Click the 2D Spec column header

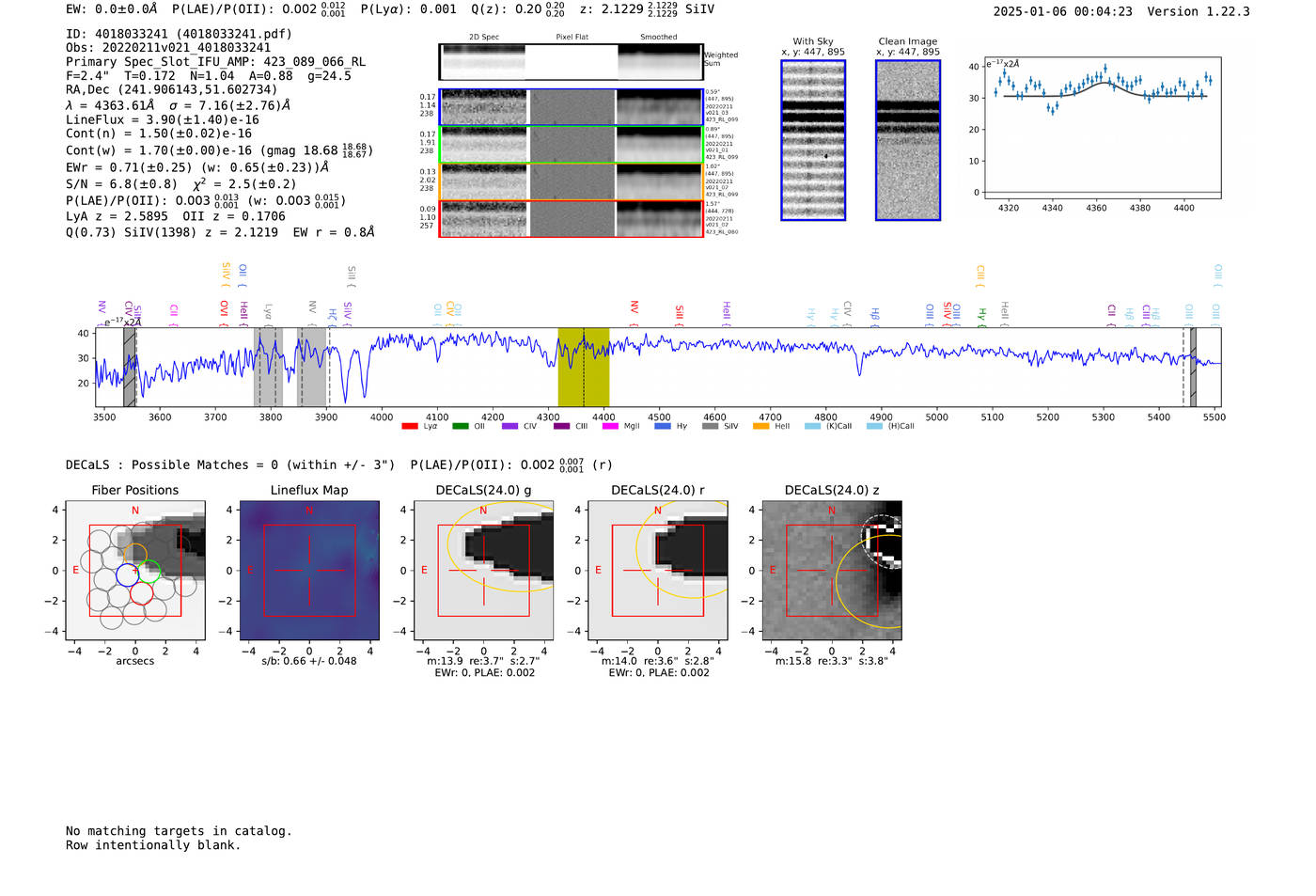pos(484,37)
